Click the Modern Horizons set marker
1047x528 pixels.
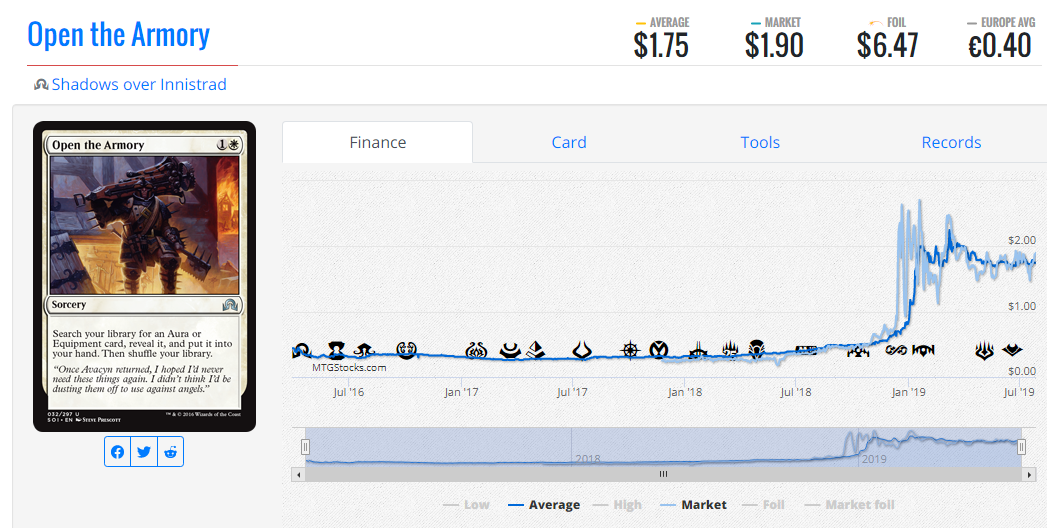point(1013,350)
